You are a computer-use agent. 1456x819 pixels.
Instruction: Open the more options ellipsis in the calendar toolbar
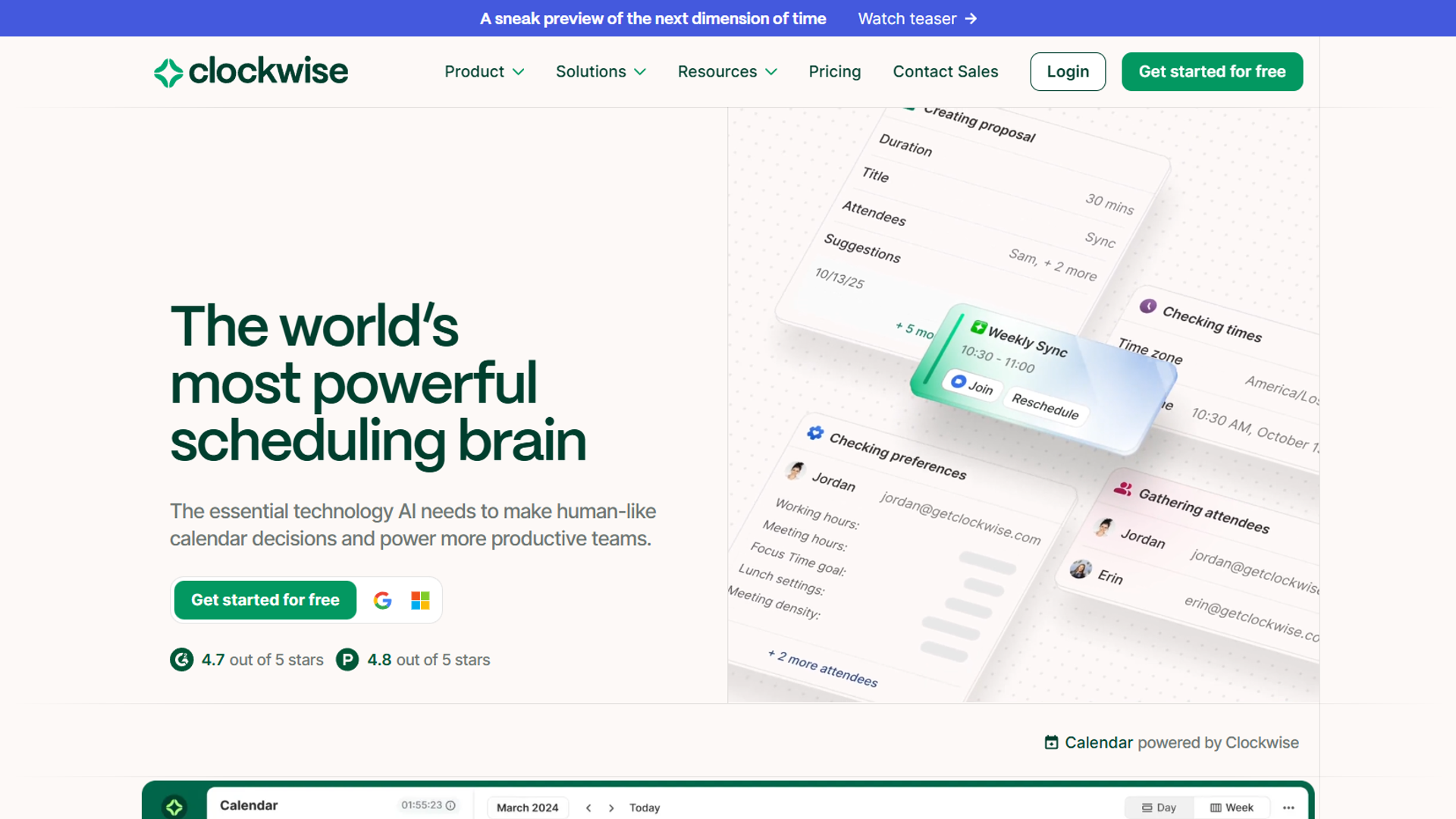point(1289,807)
